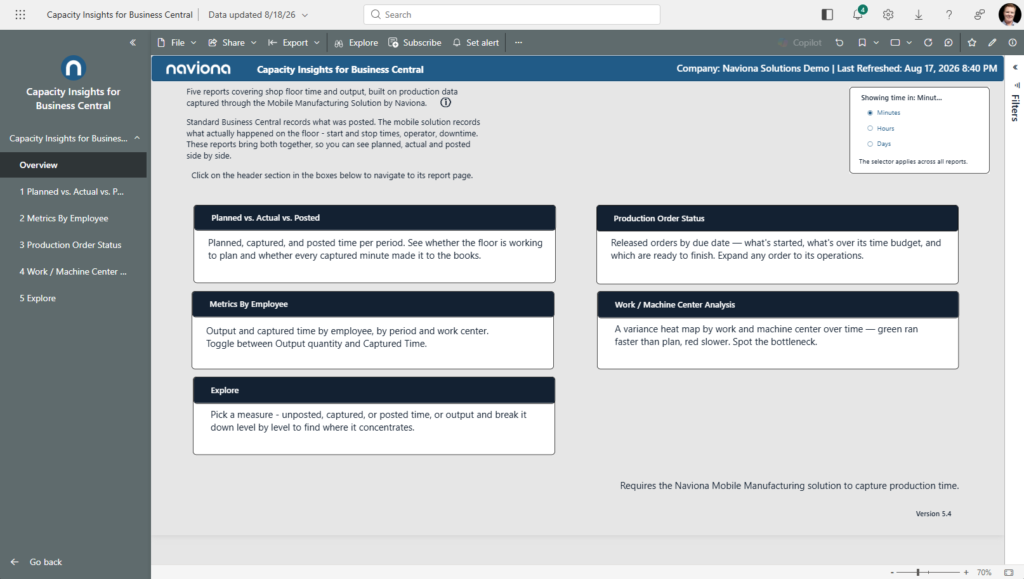Click the Explore card header
Screen dimensions: 1024x579
point(374,390)
